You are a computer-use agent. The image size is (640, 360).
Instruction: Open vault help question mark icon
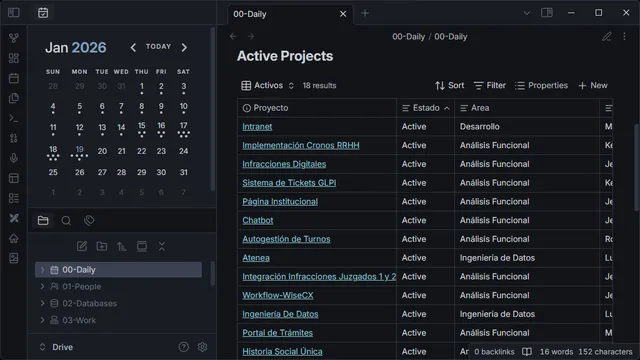click(x=184, y=347)
